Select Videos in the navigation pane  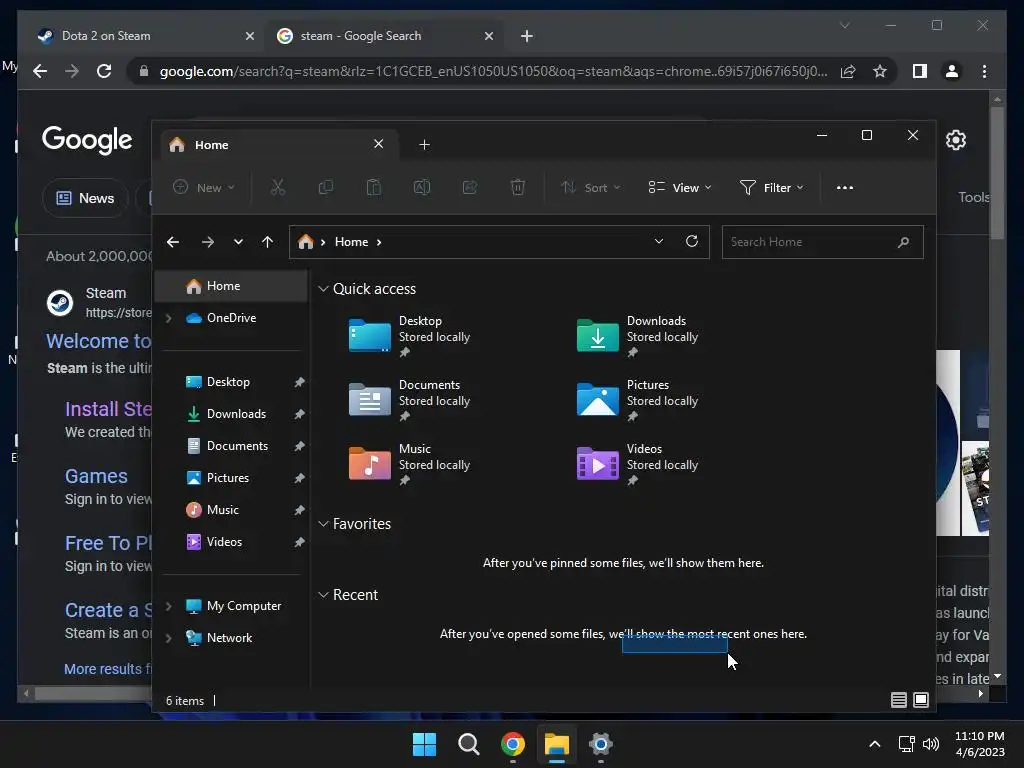point(231,542)
